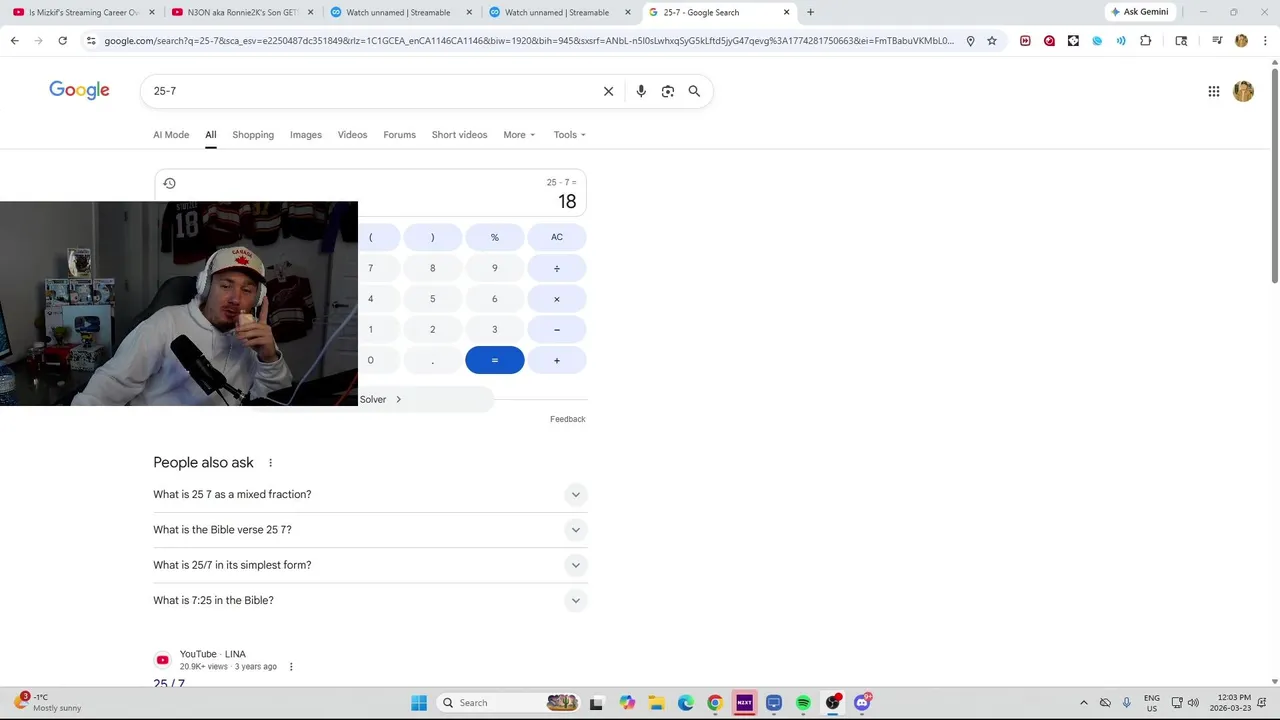The image size is (1280, 720).
Task: Open the more options dots beside People also ask
Action: coord(270,463)
